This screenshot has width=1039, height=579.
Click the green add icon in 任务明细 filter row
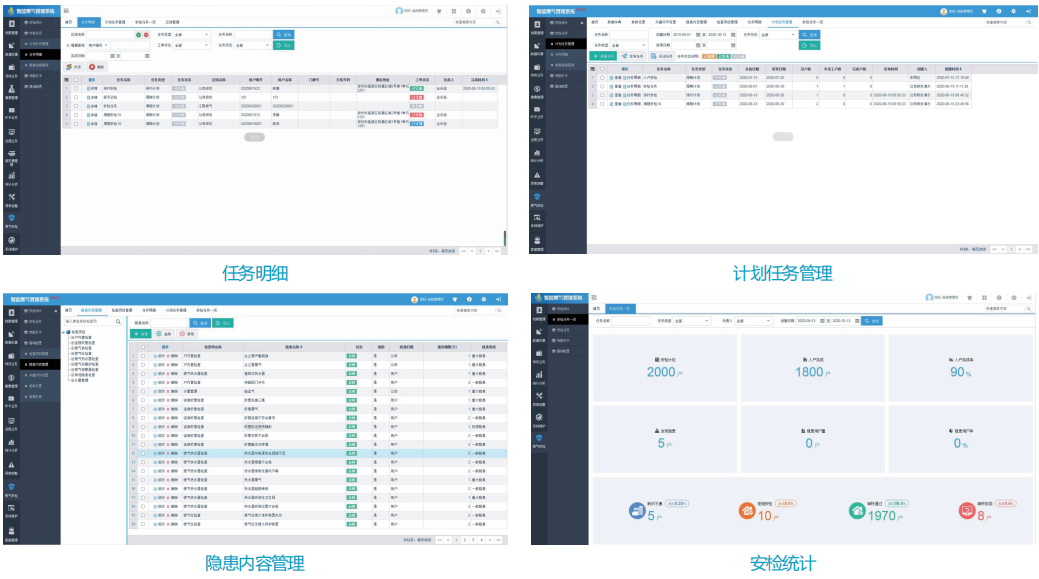pos(139,34)
